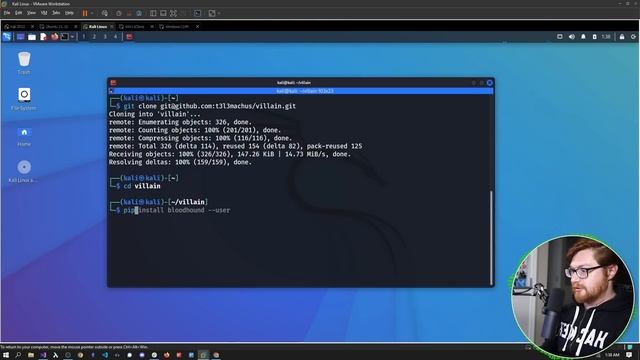Close the last Windows VM tab
The height and width of the screenshot is (360, 640).
pos(198,27)
